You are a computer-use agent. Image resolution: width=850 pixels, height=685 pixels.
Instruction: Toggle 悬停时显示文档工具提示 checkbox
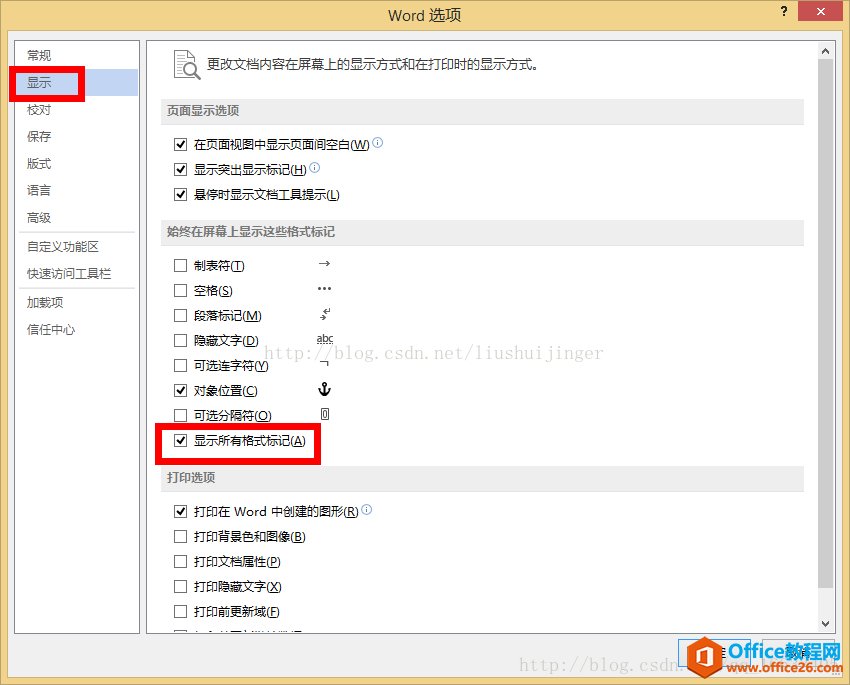pos(181,194)
